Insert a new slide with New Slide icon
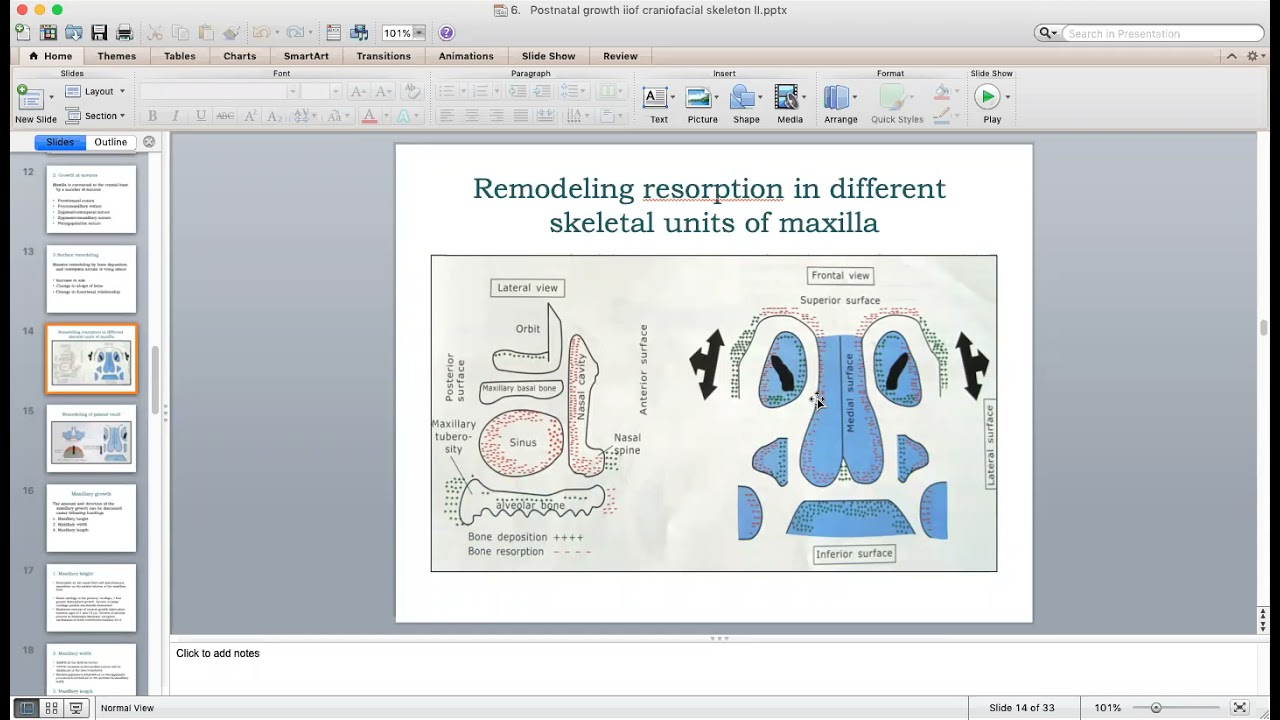This screenshot has height=720, width=1280. click(x=29, y=97)
